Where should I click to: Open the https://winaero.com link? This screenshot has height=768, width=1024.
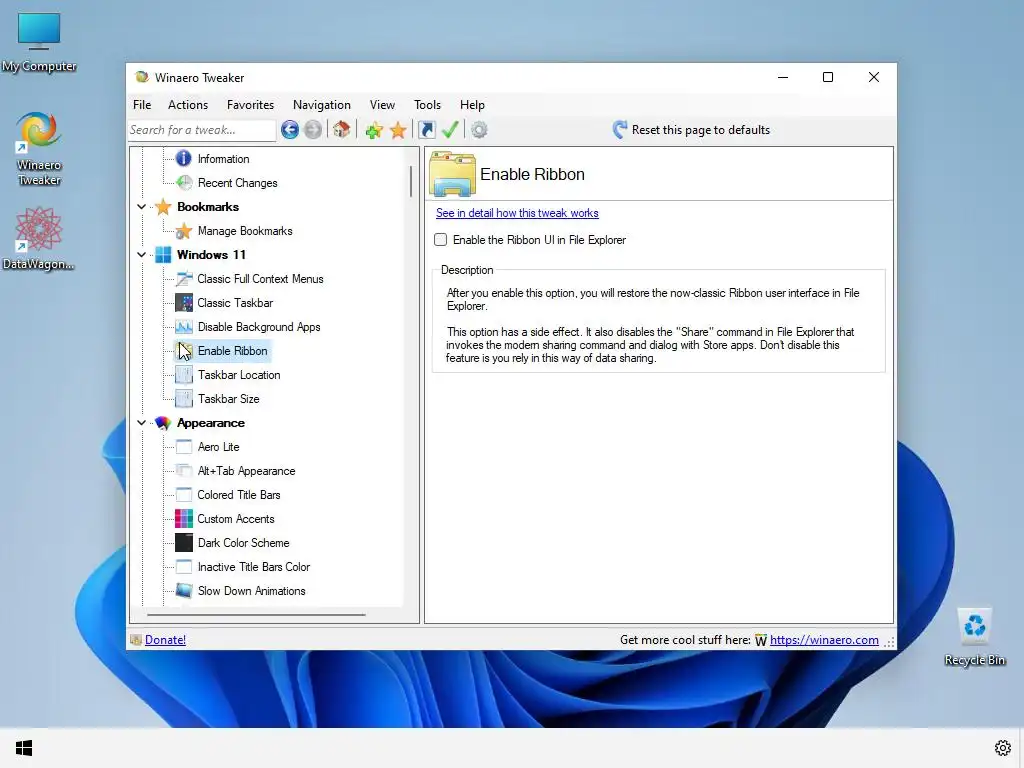[x=824, y=640]
